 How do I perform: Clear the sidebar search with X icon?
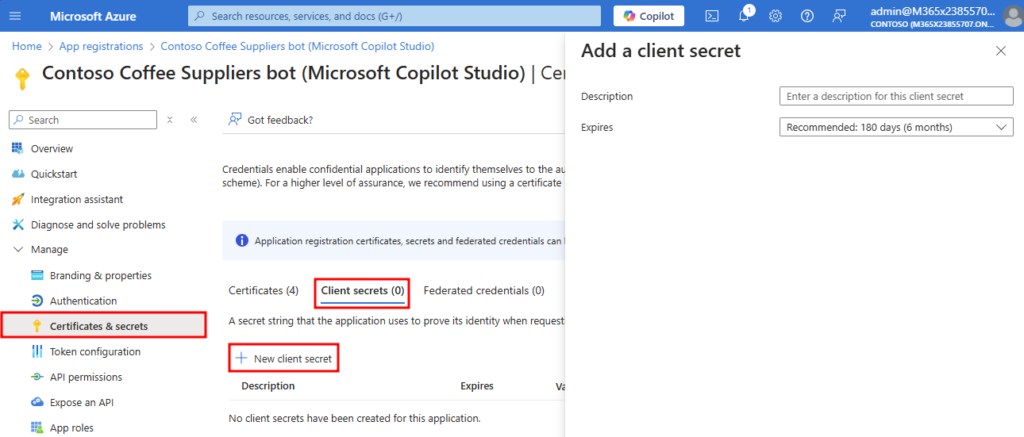(x=170, y=120)
